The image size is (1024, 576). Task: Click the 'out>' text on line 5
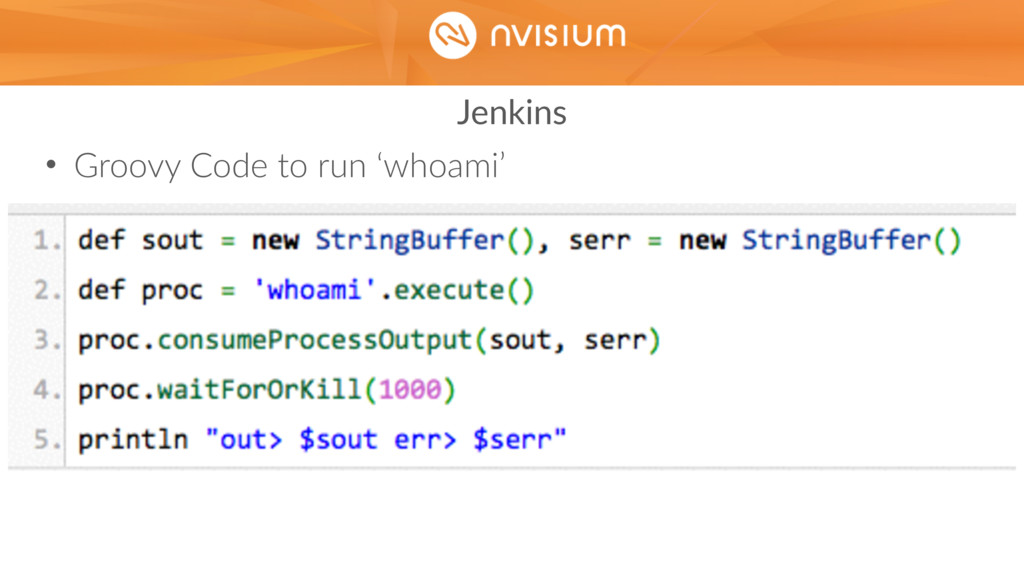(x=251, y=441)
